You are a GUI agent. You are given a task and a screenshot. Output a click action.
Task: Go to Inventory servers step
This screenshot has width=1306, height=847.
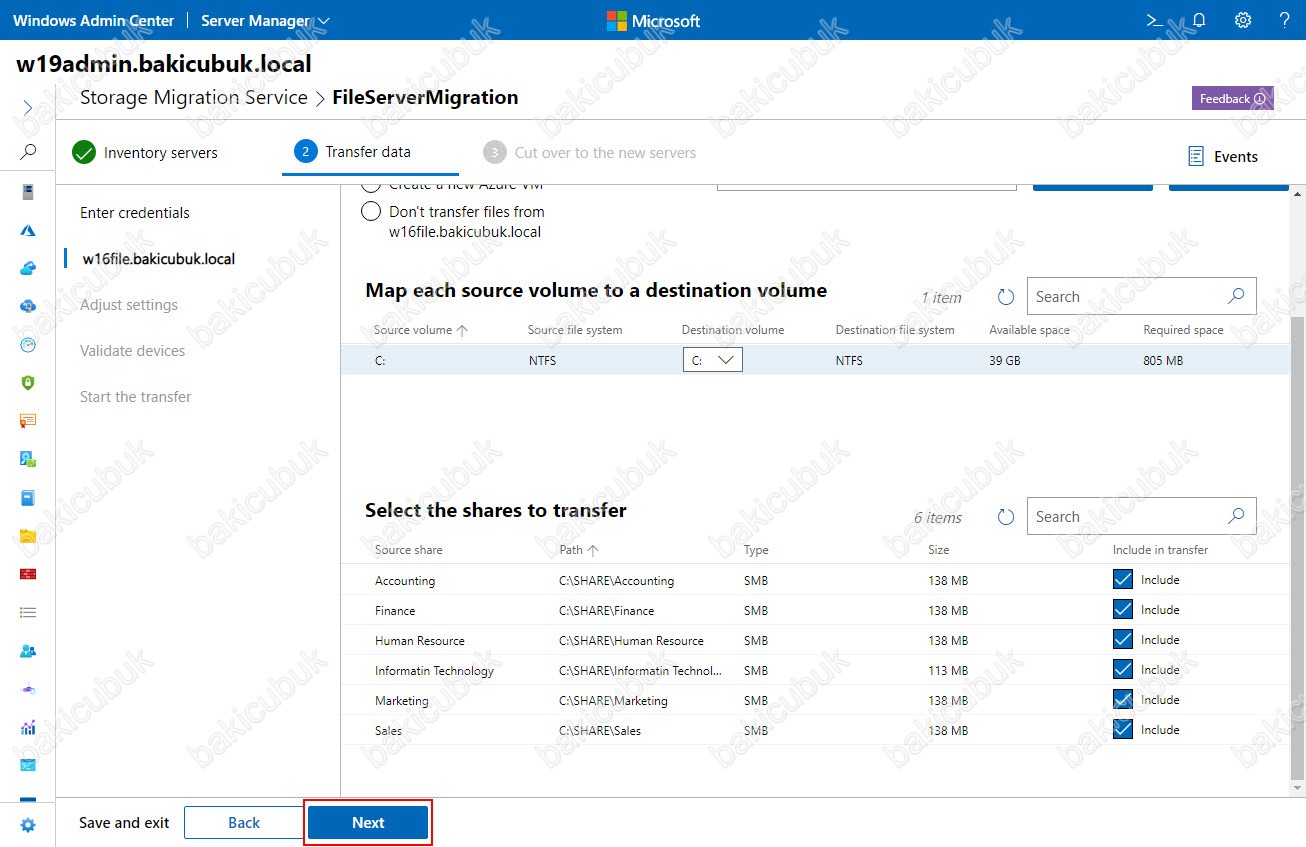145,153
